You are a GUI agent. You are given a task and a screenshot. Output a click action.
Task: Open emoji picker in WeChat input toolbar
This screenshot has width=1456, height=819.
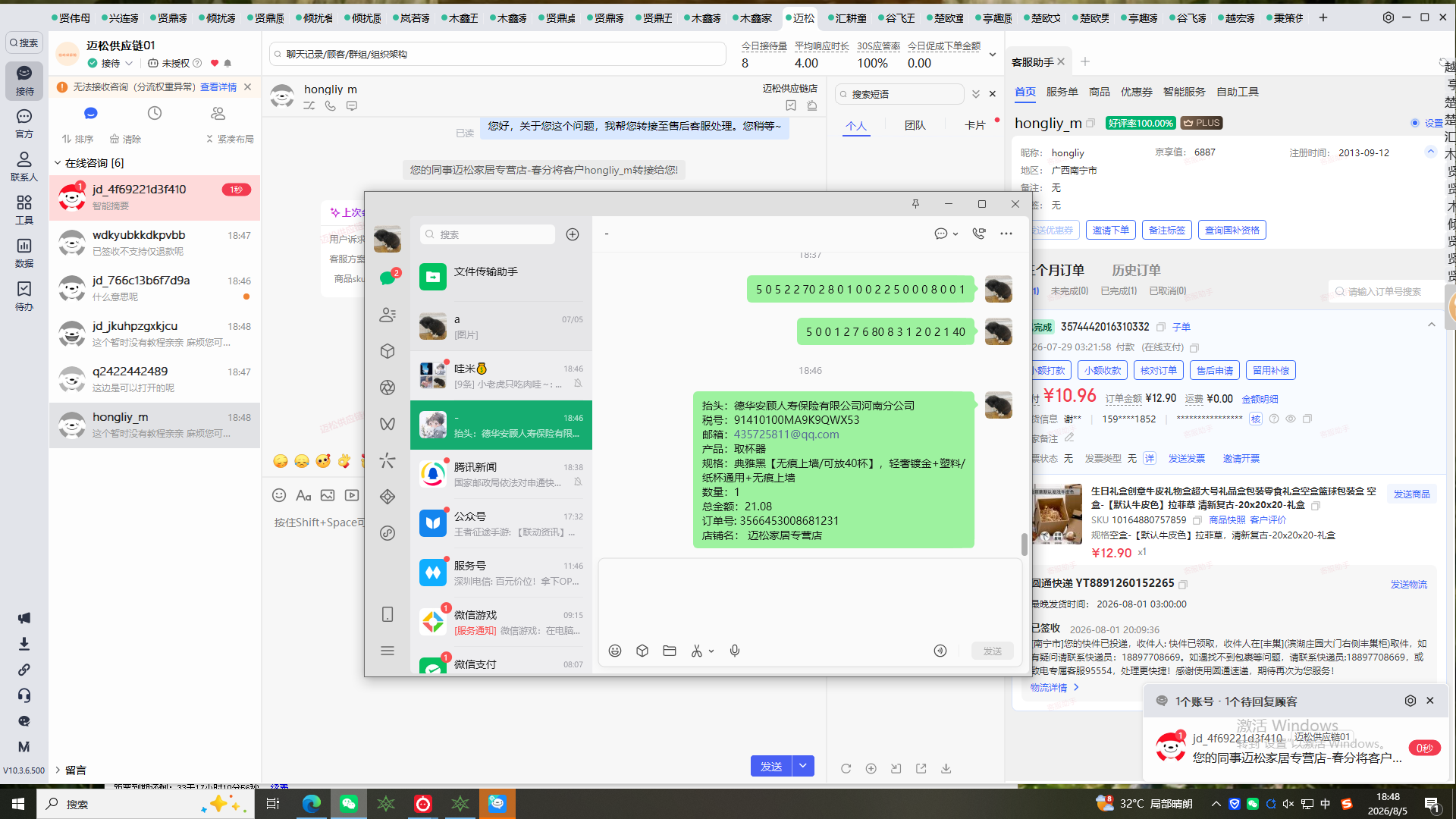615,651
